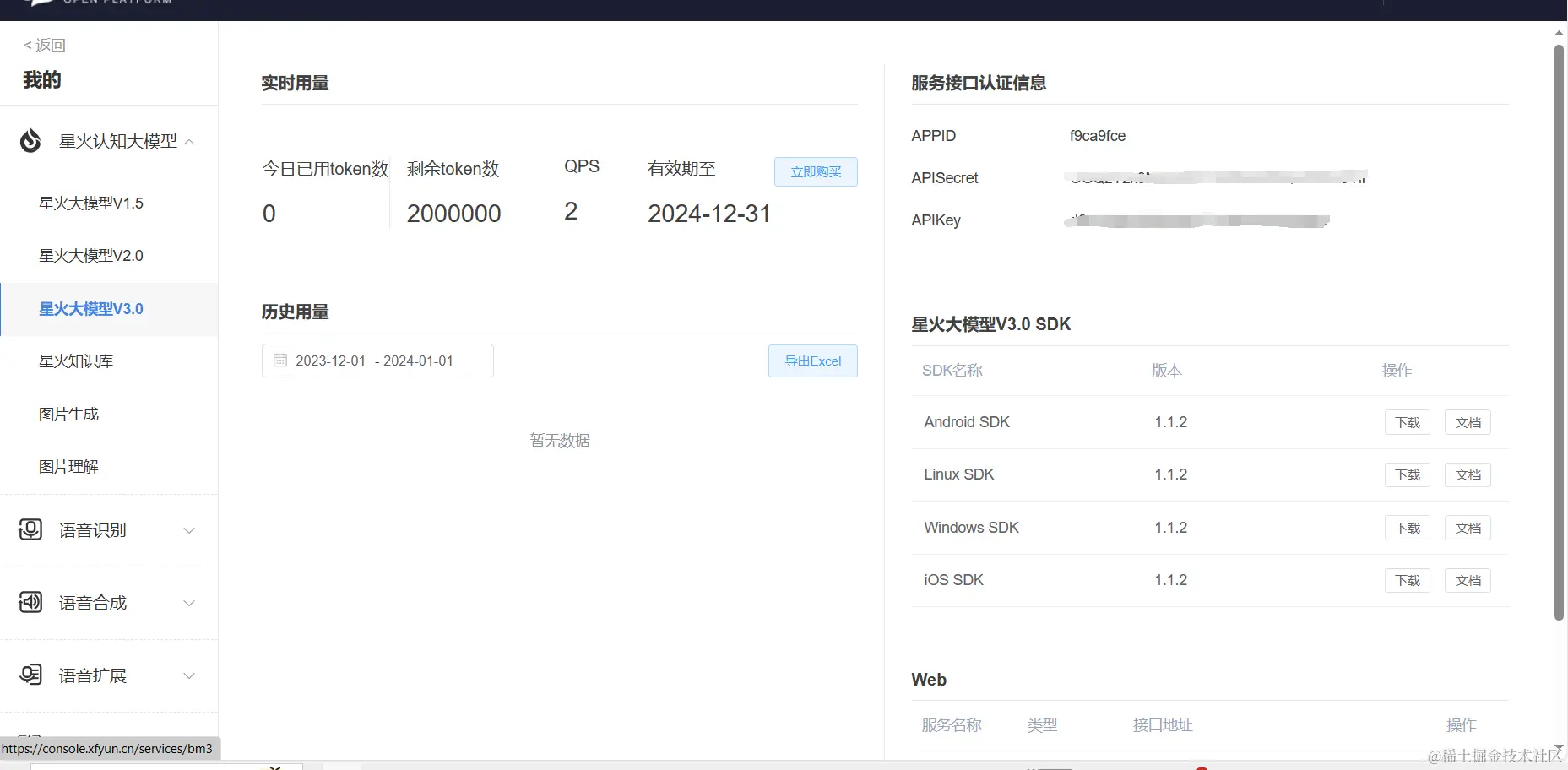Viewport: 1568px width, 770px height.
Task: Expand the 语音扩展 section chevron
Action: point(189,675)
